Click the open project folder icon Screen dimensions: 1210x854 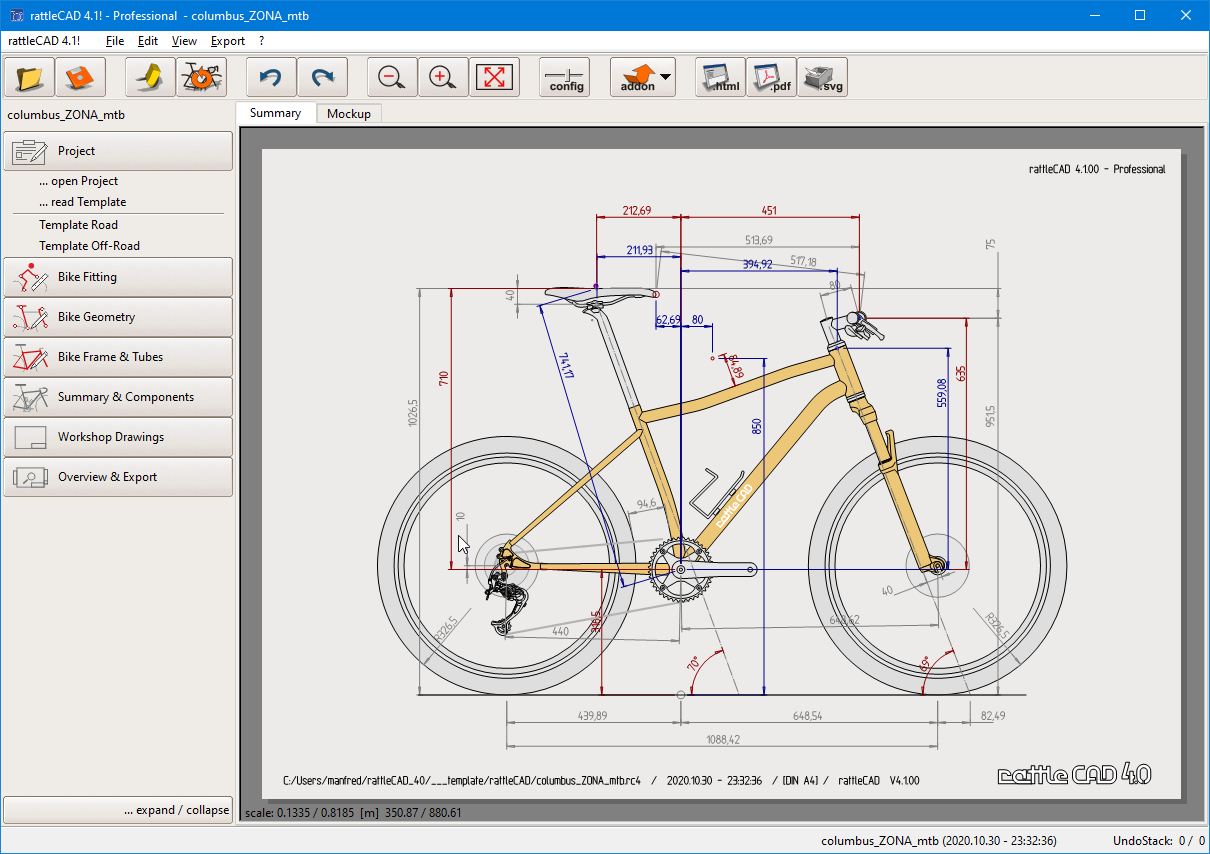[x=30, y=77]
